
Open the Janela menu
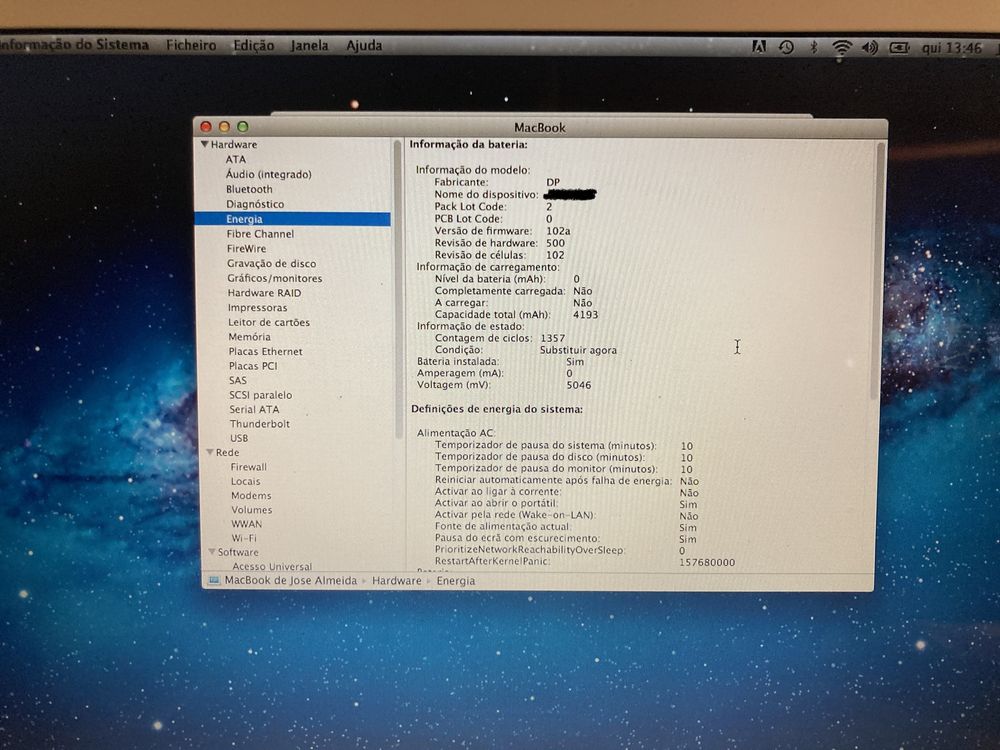coord(309,45)
